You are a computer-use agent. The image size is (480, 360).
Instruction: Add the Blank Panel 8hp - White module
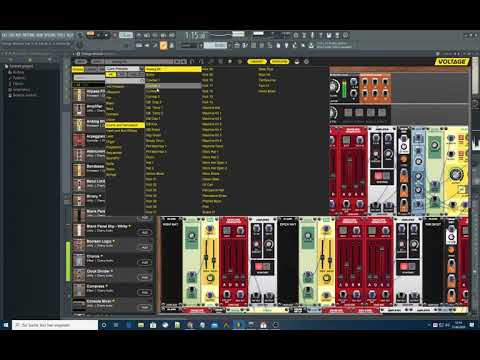pyautogui.click(x=145, y=232)
